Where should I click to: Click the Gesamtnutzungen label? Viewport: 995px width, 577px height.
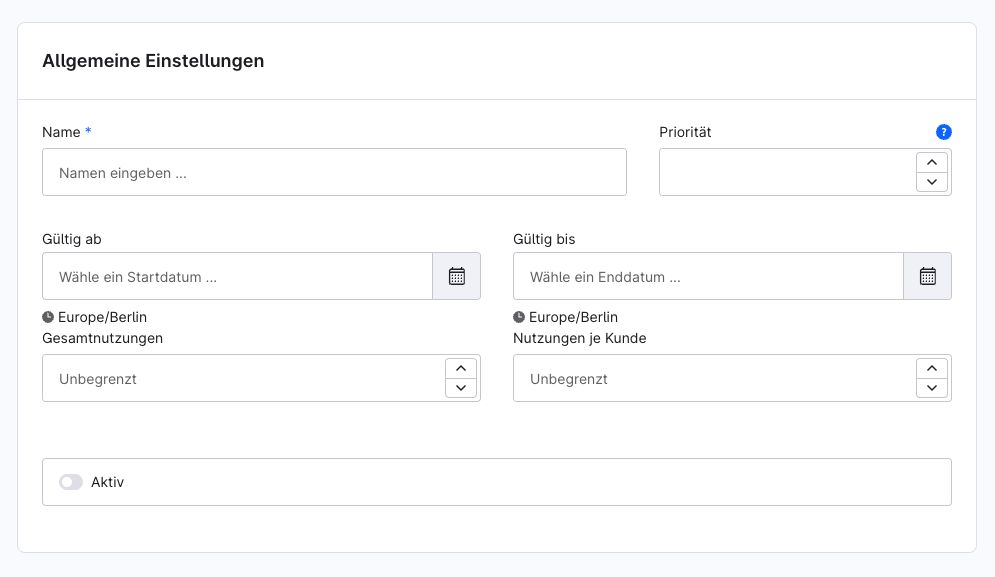pyautogui.click(x=102, y=338)
